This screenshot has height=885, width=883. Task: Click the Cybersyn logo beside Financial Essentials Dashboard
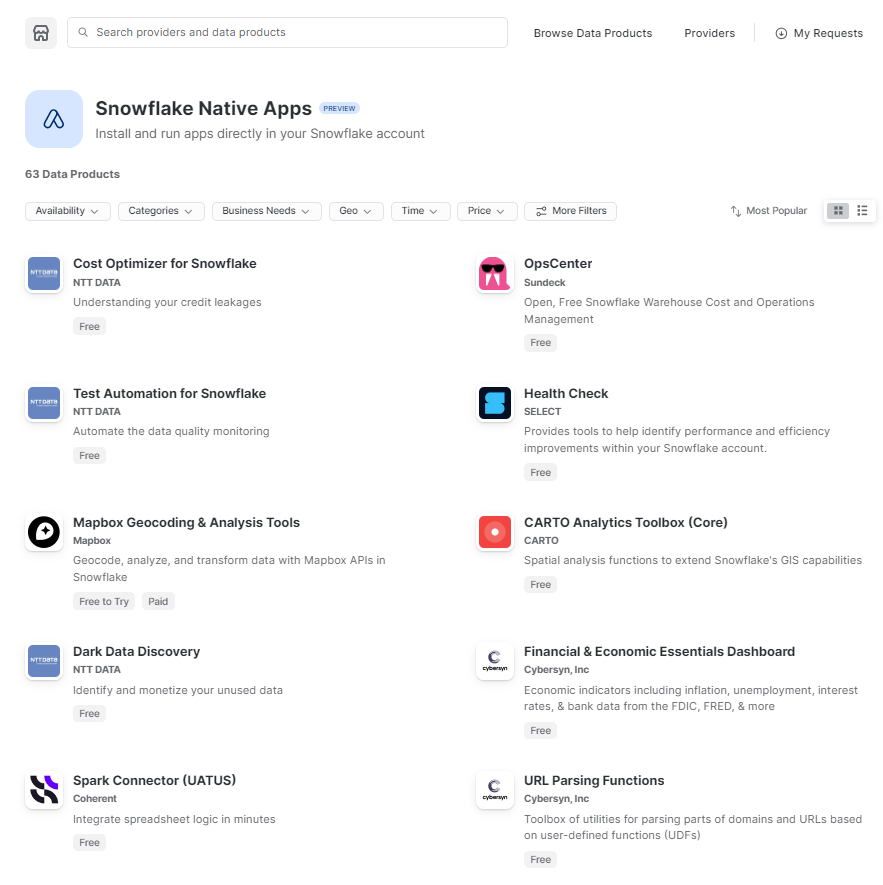coord(494,661)
